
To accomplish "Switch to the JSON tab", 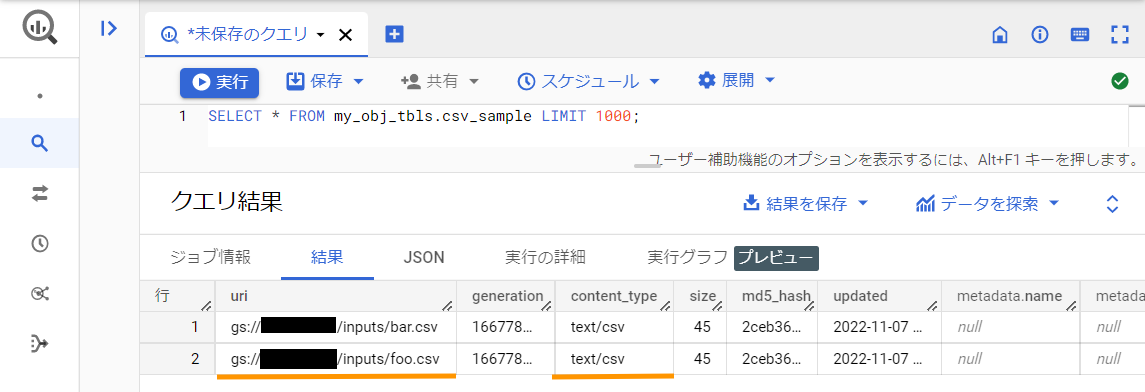I will [424, 257].
